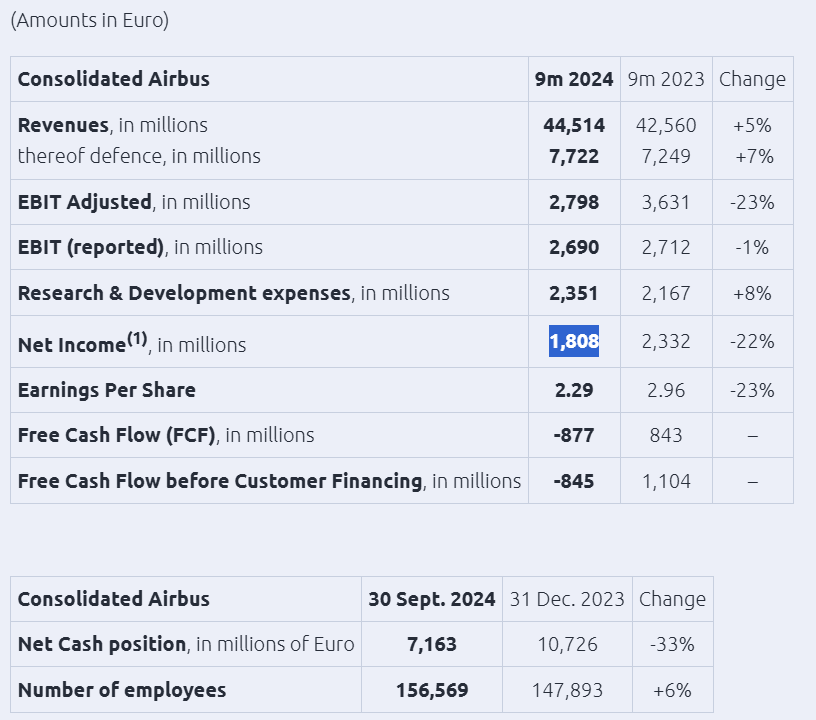Click the +8% R&D change cell
The width and height of the screenshot is (816, 720).
coord(752,293)
